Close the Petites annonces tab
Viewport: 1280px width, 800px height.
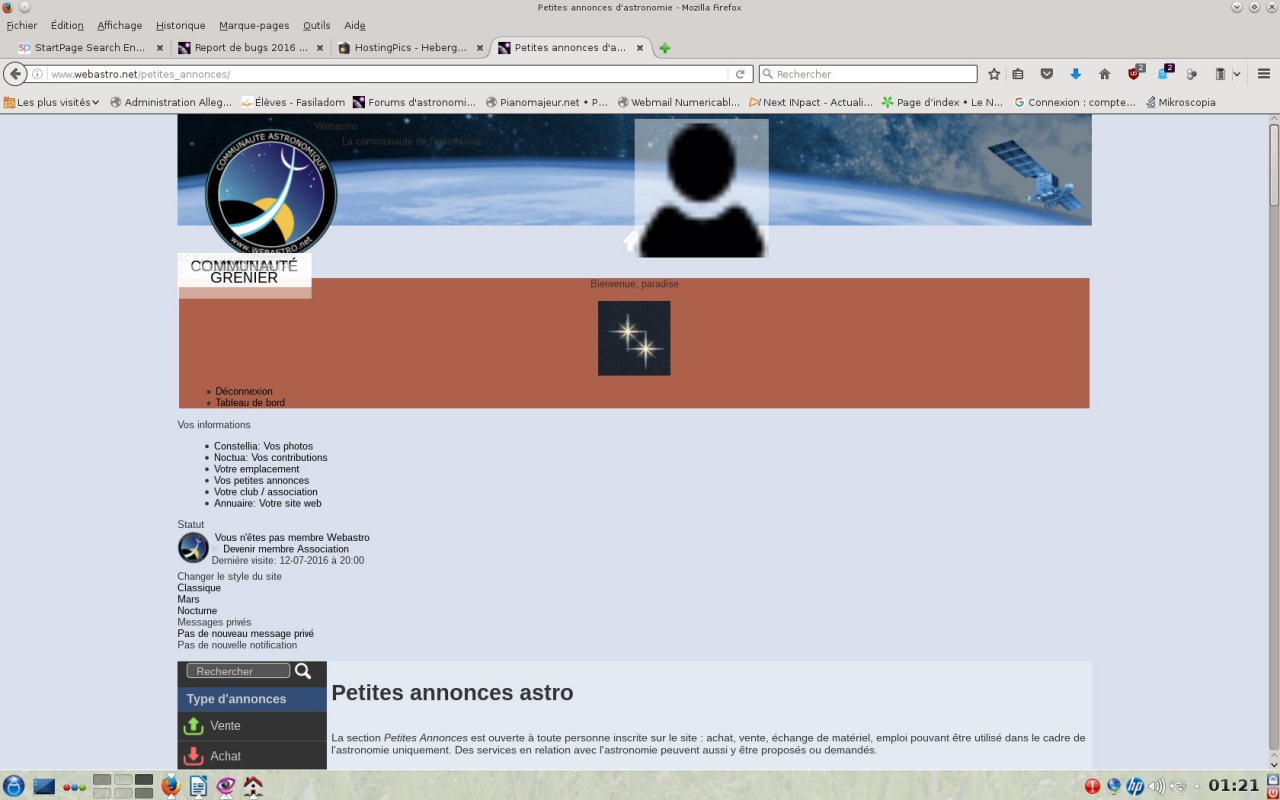[640, 48]
